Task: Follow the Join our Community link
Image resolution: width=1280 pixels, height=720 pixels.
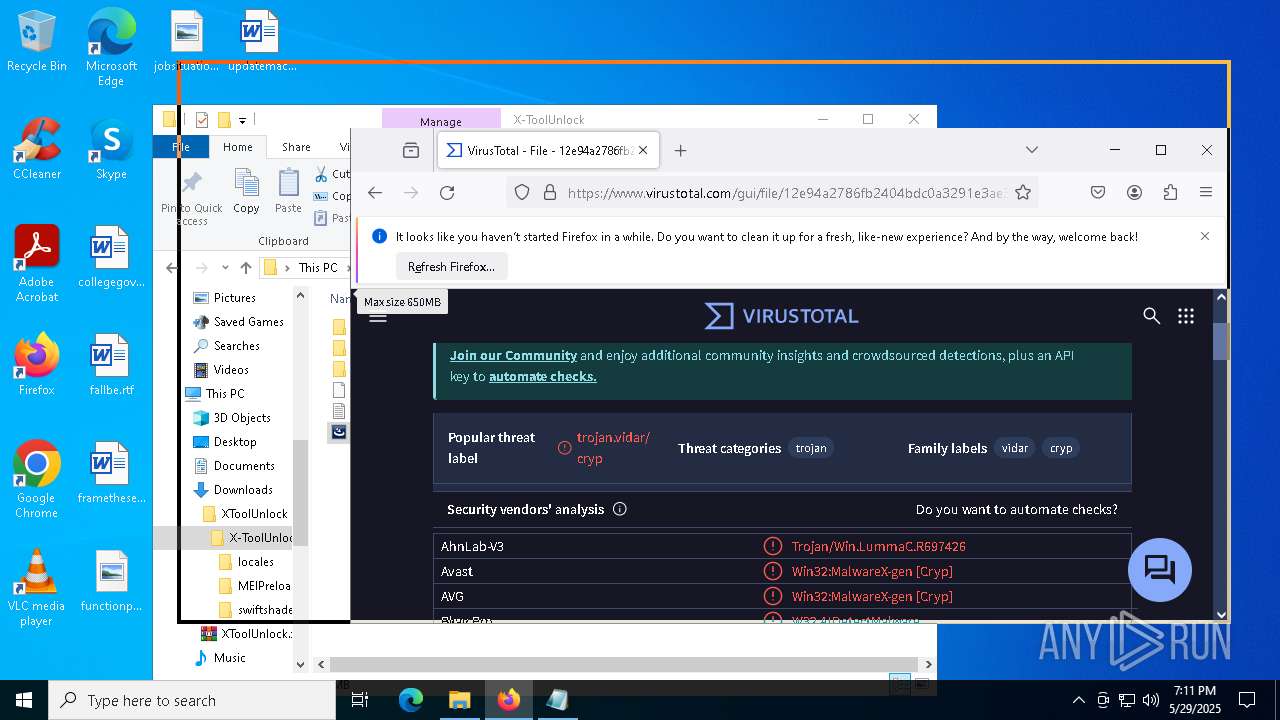Action: pos(513,355)
